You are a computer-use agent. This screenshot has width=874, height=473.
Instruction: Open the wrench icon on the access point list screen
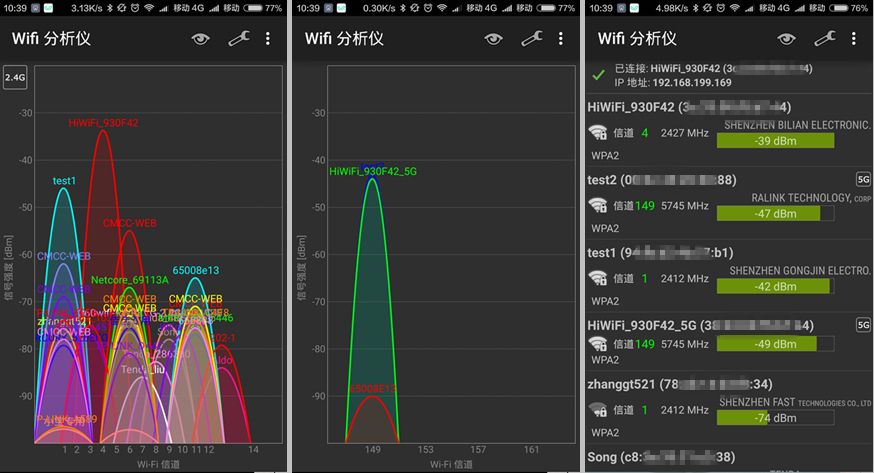click(x=824, y=39)
